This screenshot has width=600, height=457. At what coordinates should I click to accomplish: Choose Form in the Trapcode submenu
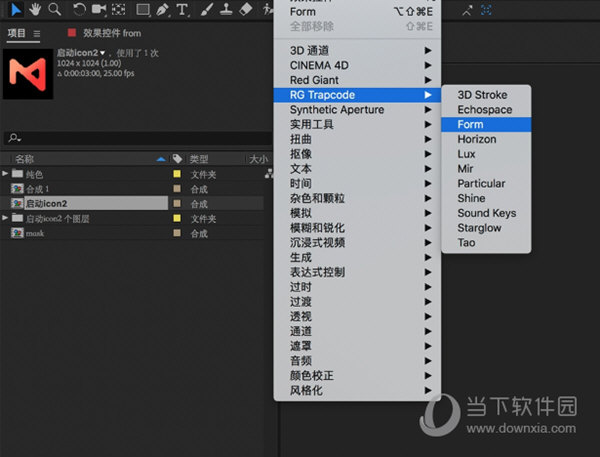(486, 124)
